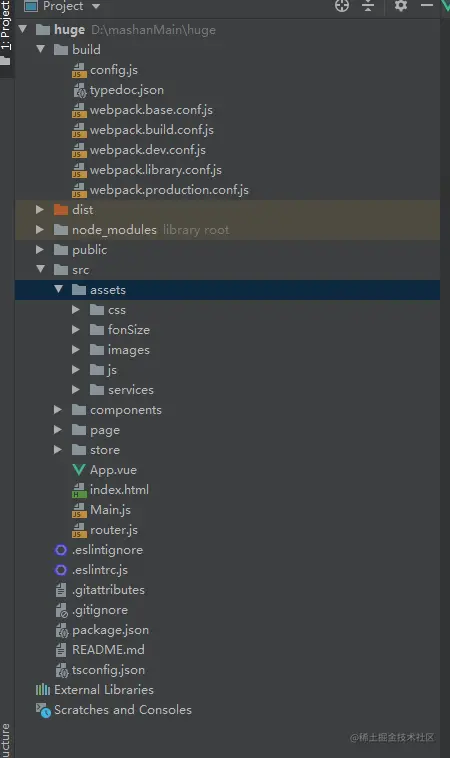Expand the components folder arrow

pyautogui.click(x=58, y=409)
